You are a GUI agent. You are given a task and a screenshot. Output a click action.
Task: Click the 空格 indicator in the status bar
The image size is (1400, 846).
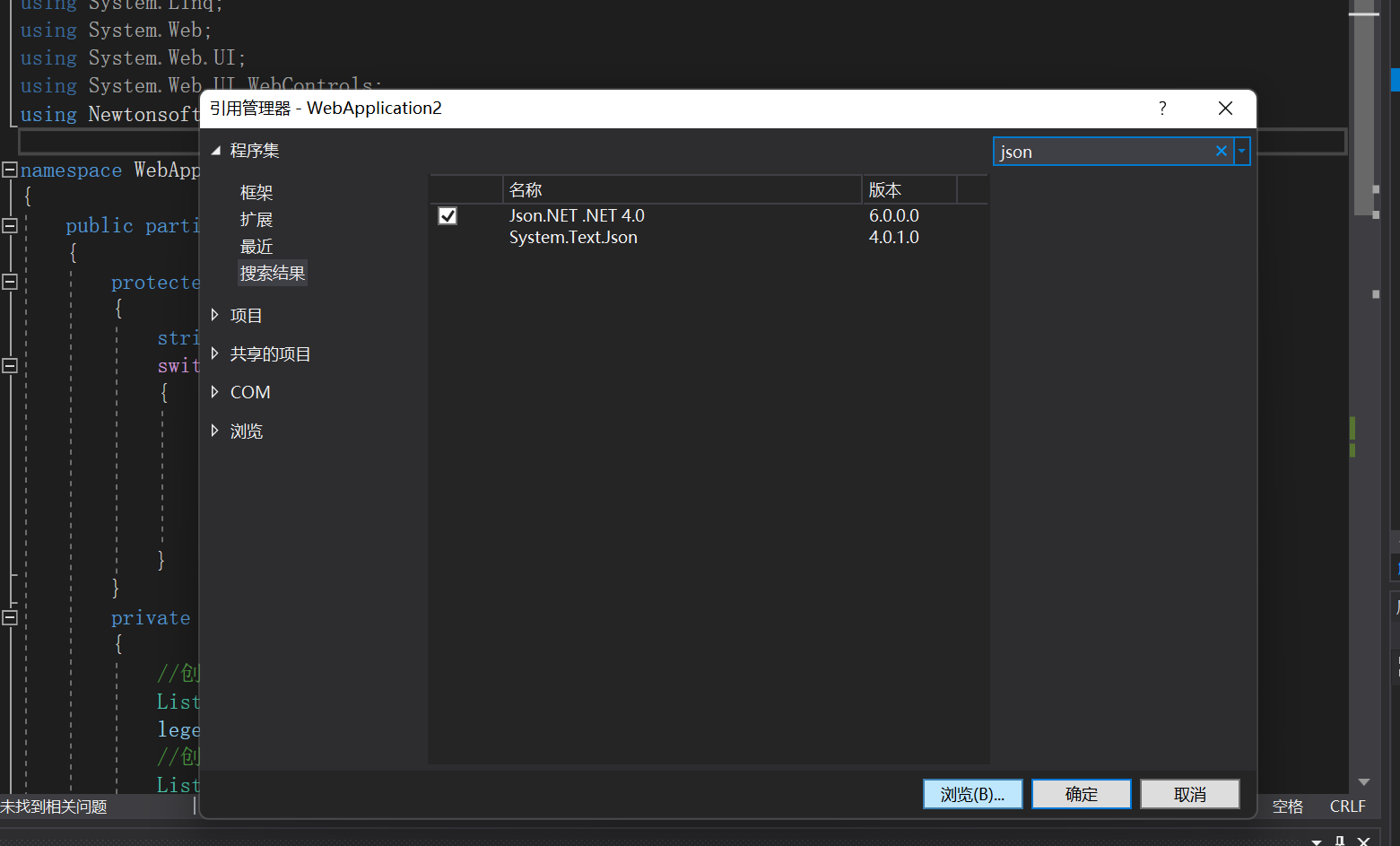click(x=1287, y=807)
